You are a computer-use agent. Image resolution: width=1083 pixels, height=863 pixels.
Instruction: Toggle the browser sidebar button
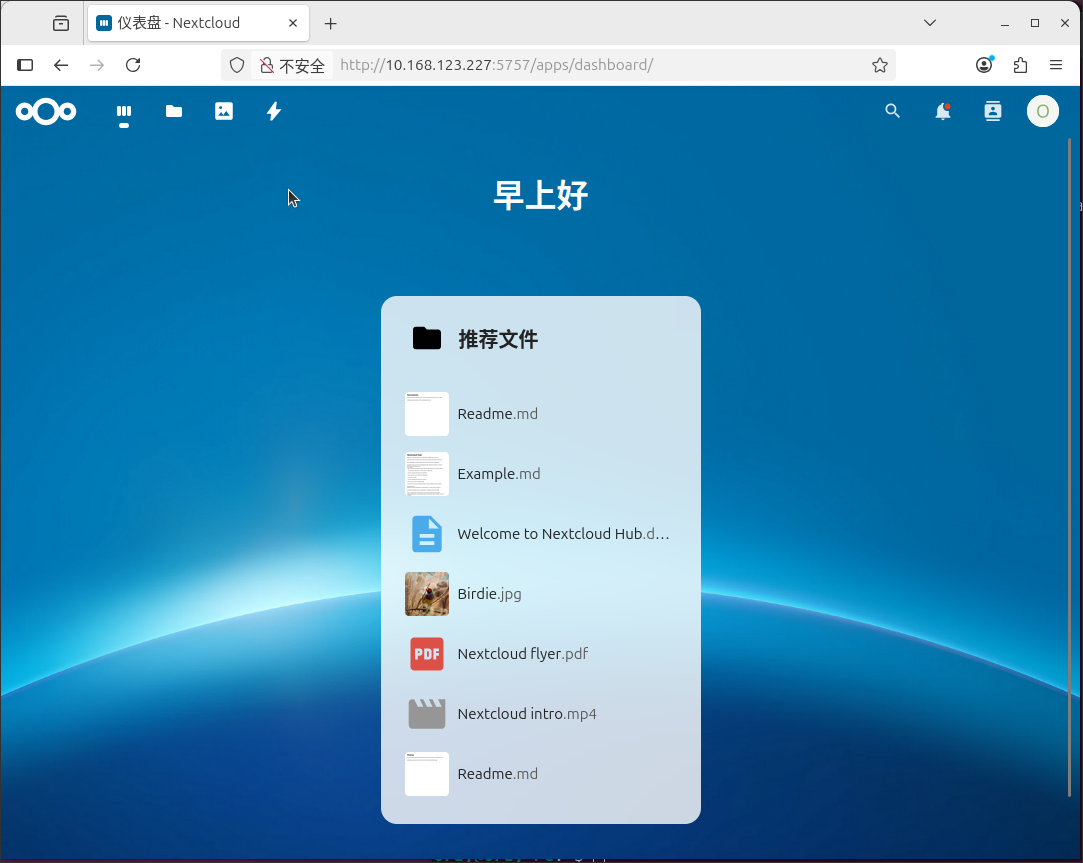[x=25, y=65]
